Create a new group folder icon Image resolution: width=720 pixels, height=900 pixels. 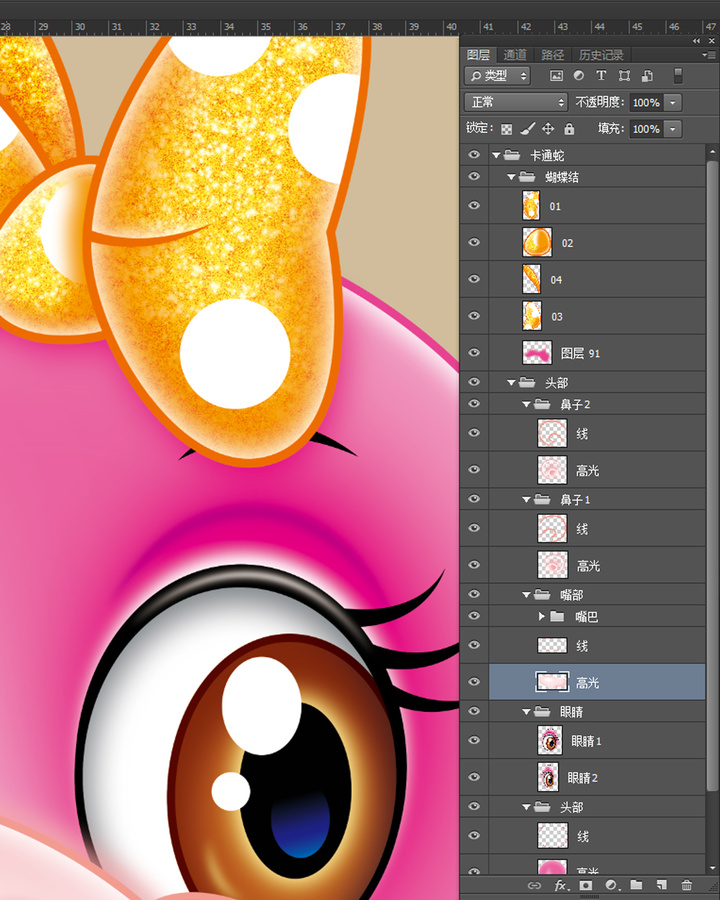pos(636,885)
